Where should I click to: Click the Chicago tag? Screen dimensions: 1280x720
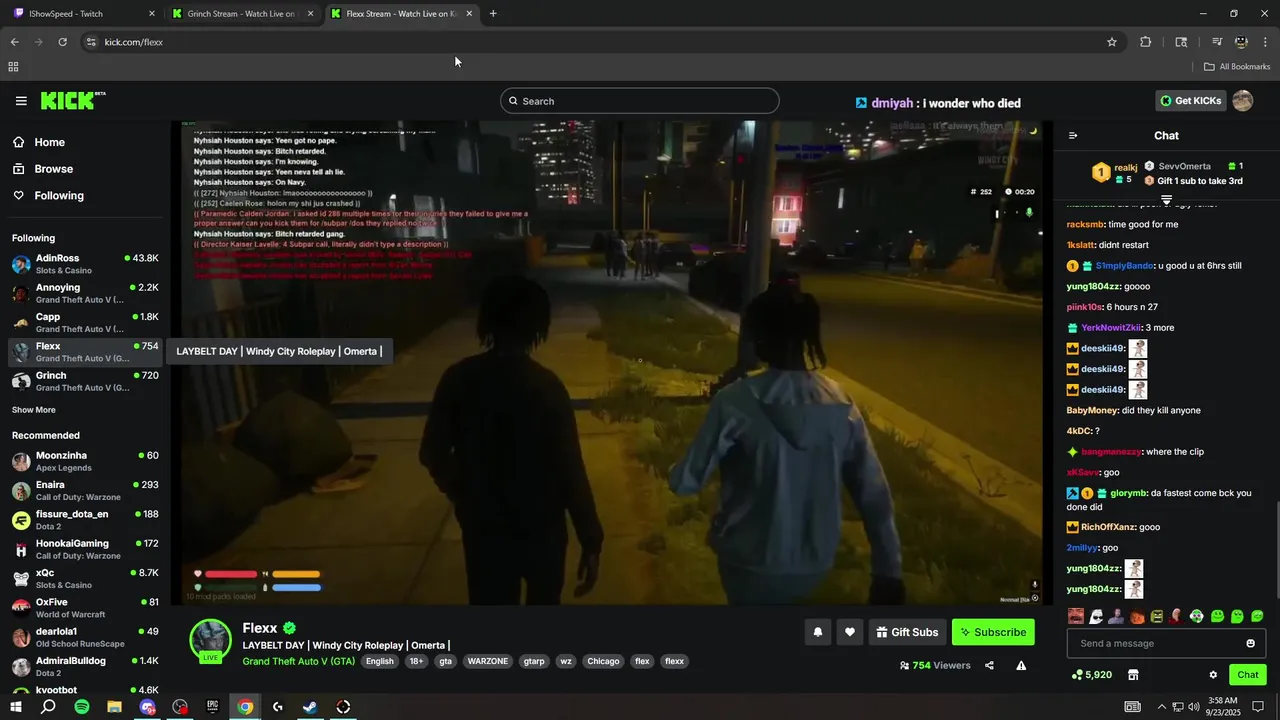(x=603, y=661)
